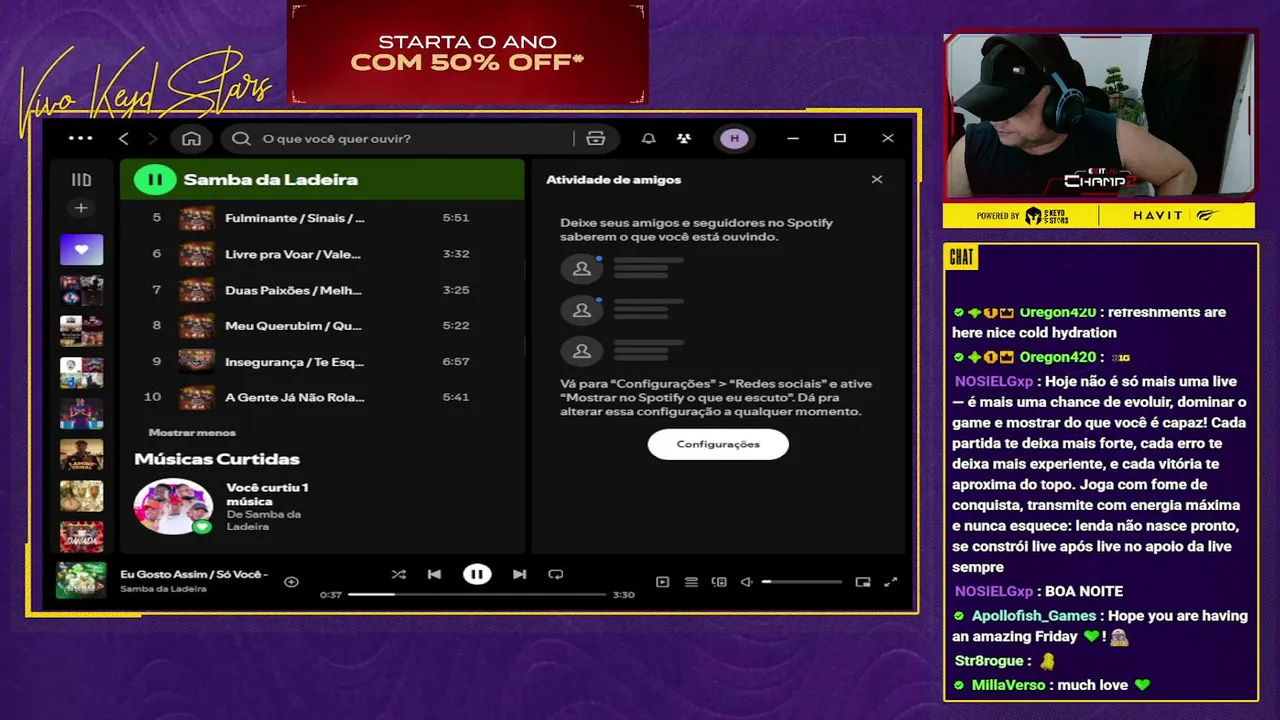Click chat user MillaVerso

tap(1008, 685)
